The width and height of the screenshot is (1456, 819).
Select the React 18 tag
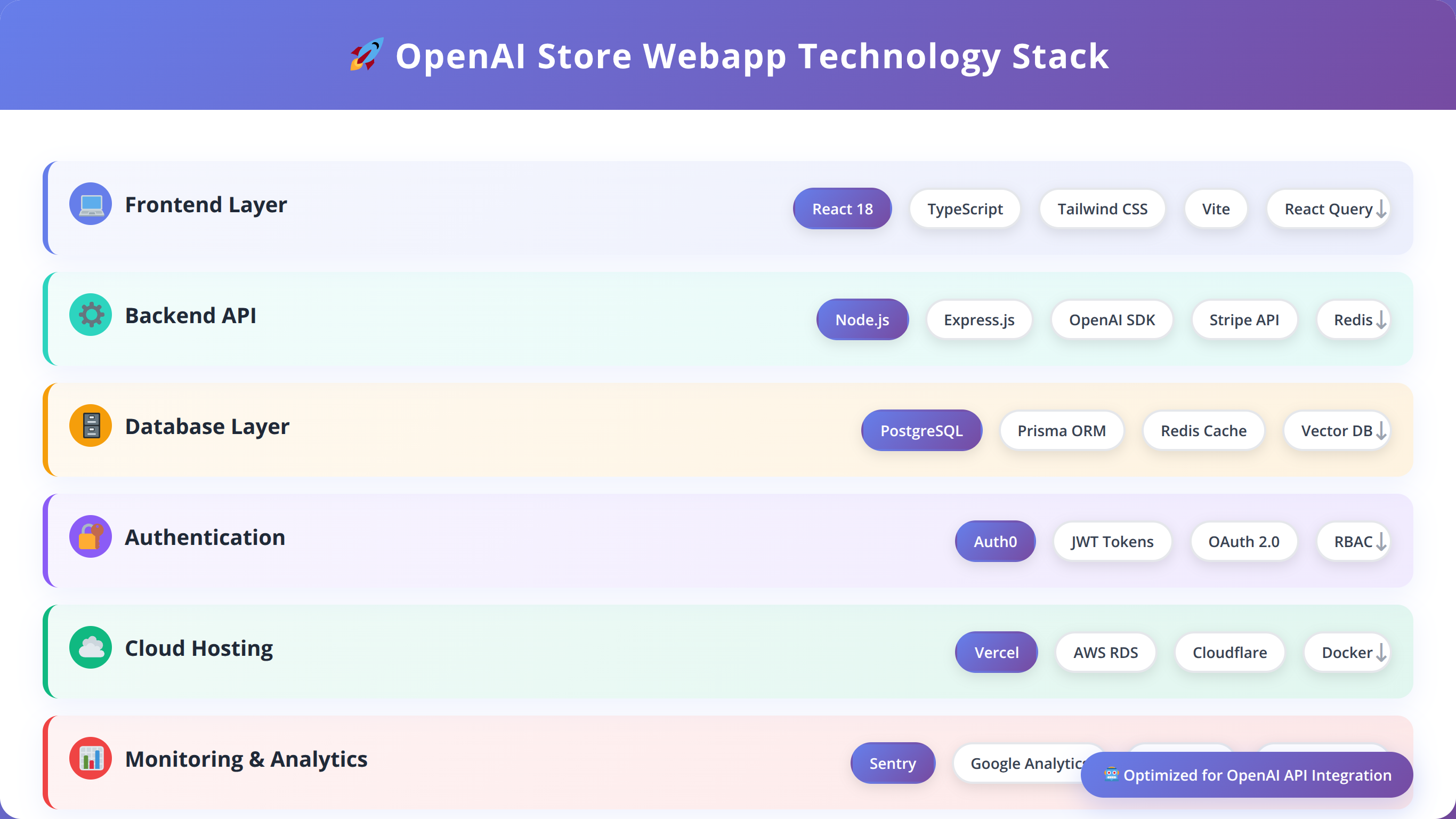click(x=842, y=208)
